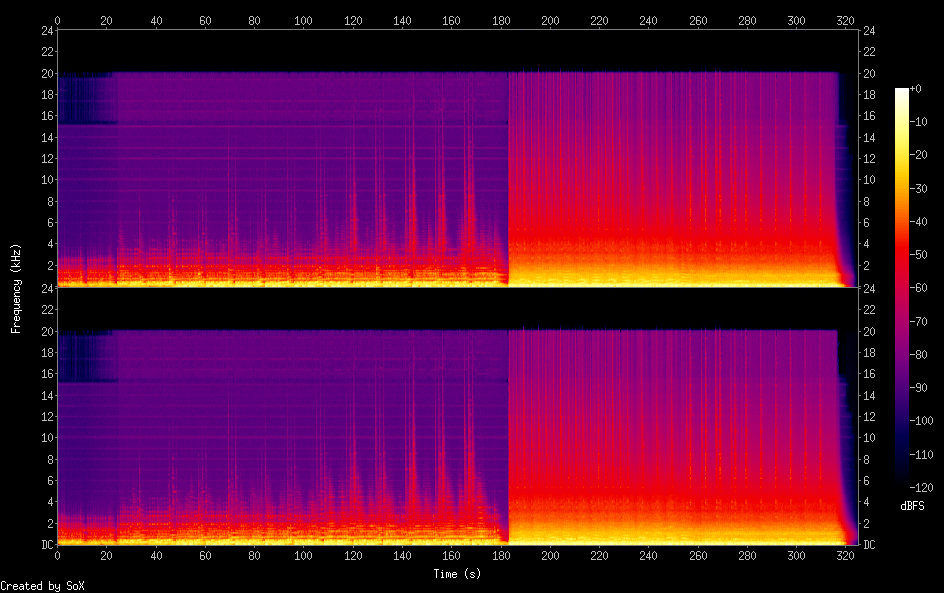The height and width of the screenshot is (593, 944).
Task: Click the dBFS label under the color bar
Action: pos(911,507)
